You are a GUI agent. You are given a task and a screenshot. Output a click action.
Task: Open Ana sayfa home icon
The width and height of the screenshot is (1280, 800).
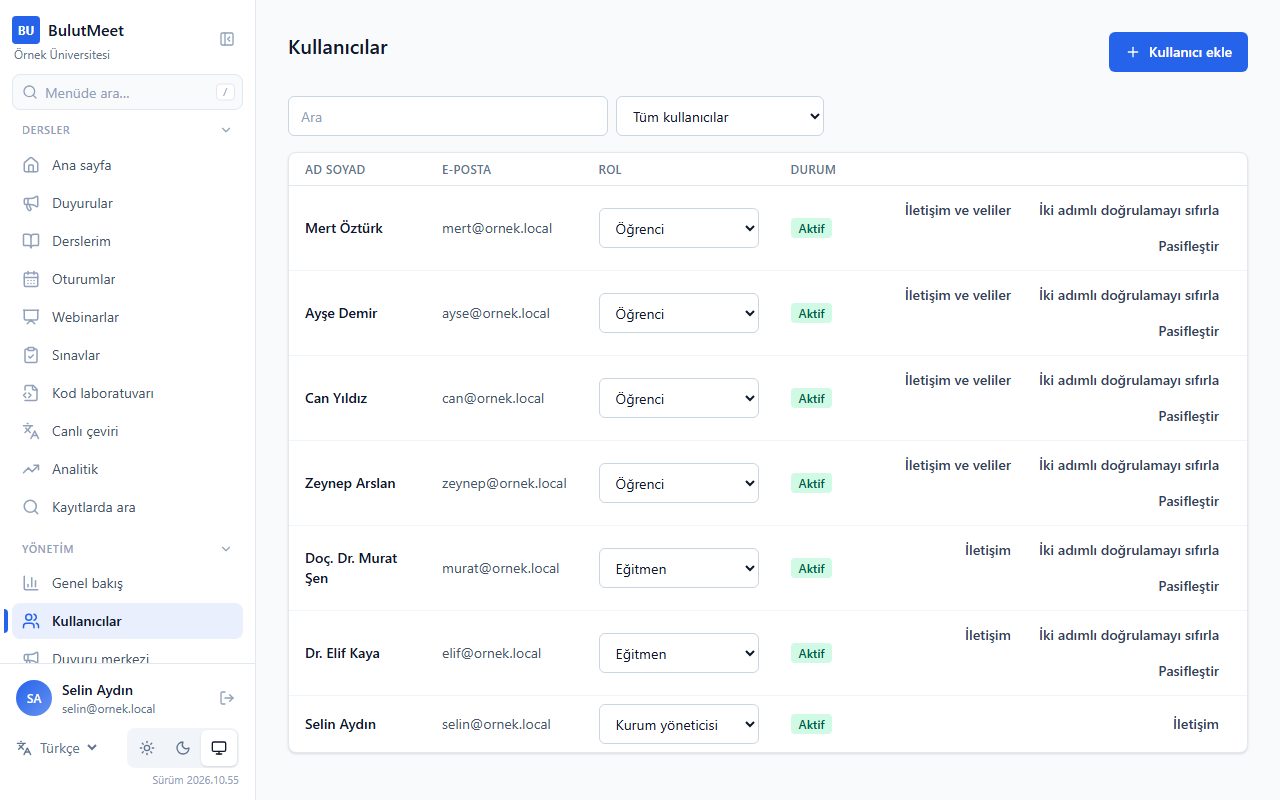(x=31, y=165)
